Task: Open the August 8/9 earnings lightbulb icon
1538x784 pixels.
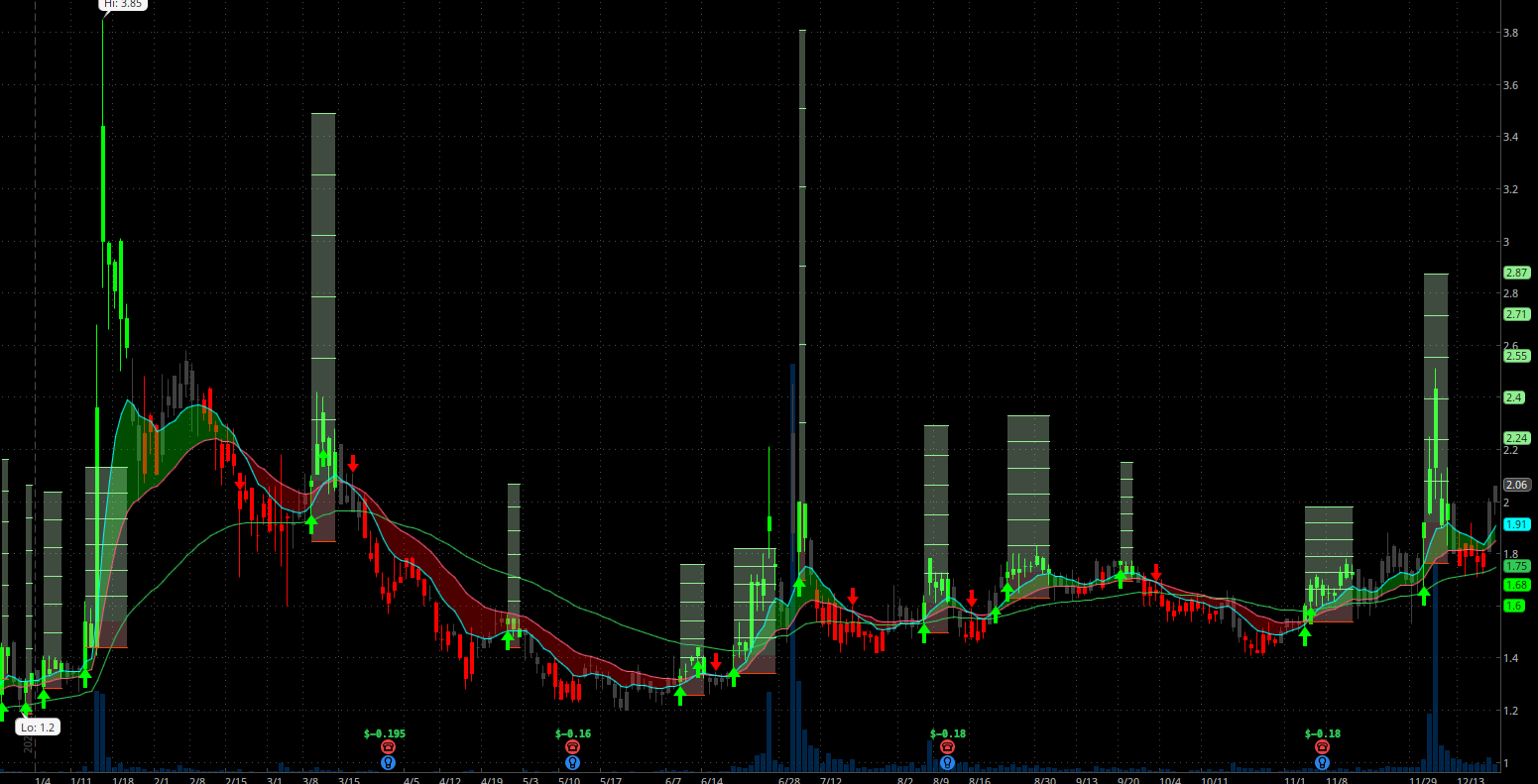Action: [947, 763]
